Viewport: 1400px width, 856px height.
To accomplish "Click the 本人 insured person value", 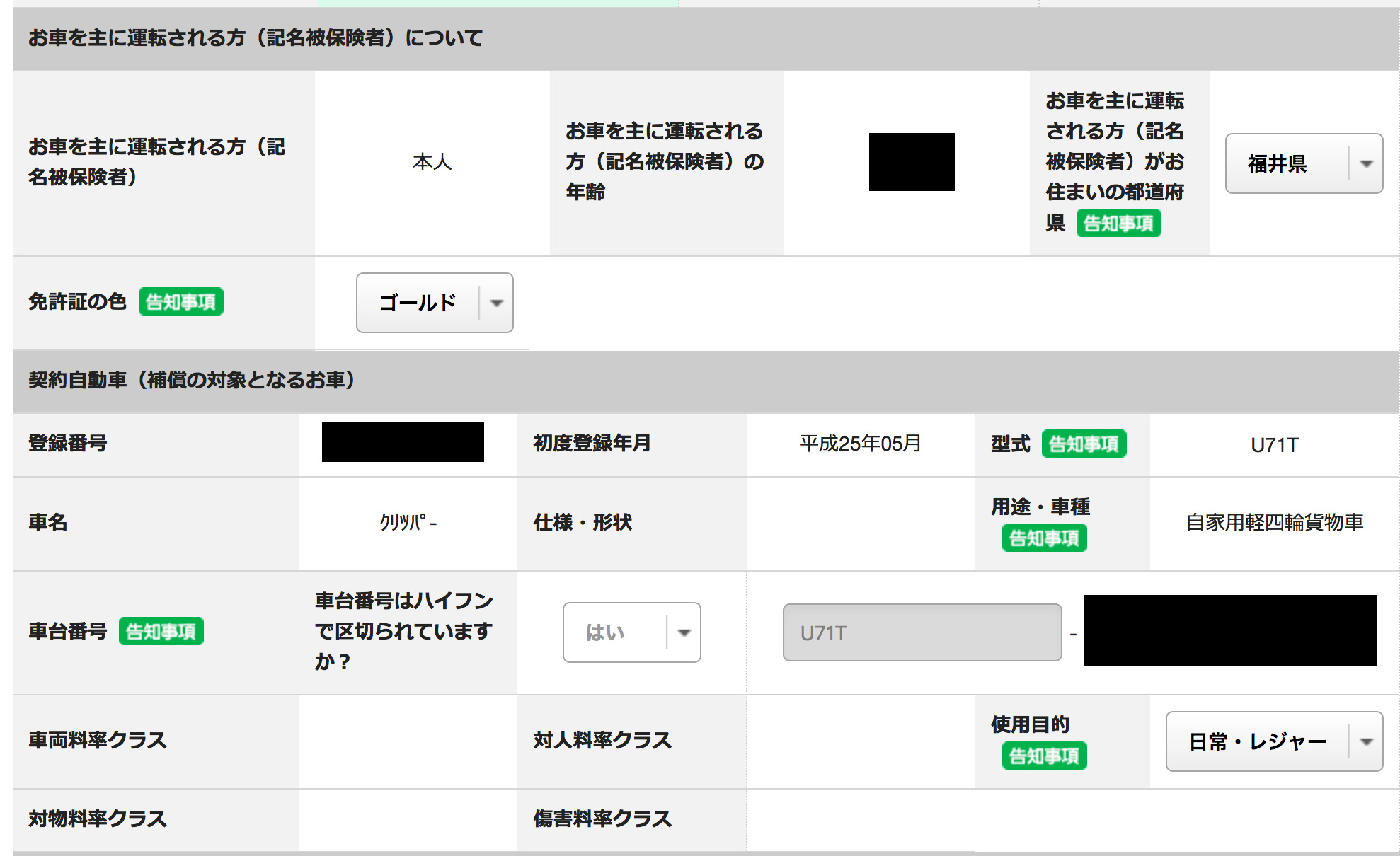I will (432, 162).
